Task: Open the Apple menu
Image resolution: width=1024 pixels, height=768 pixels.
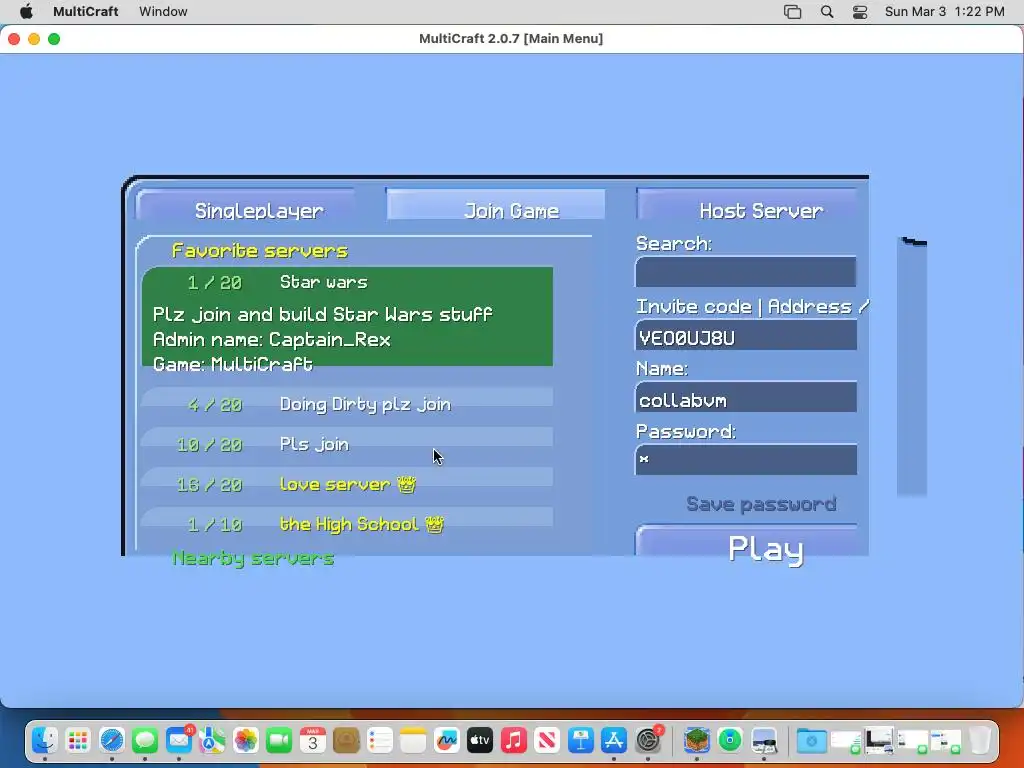Action: [26, 11]
